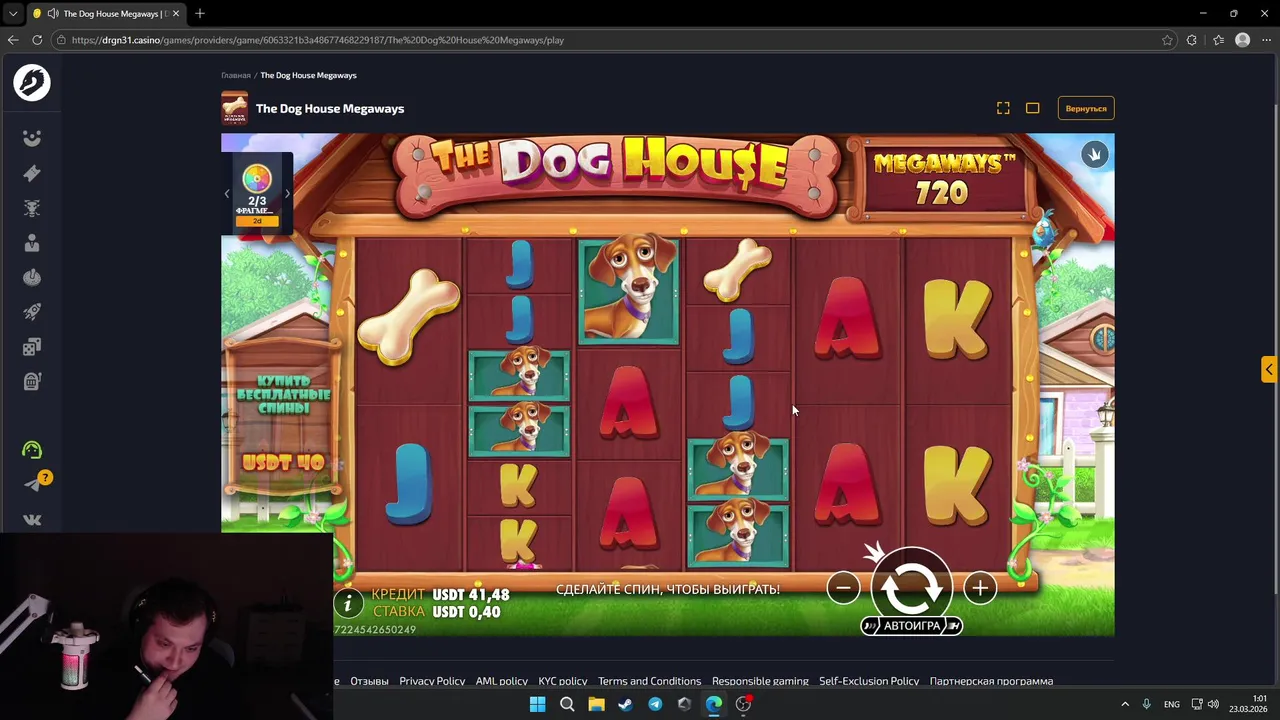Open the roulette wheel sidebar icon
This screenshot has width=1280, height=720.
(32, 278)
